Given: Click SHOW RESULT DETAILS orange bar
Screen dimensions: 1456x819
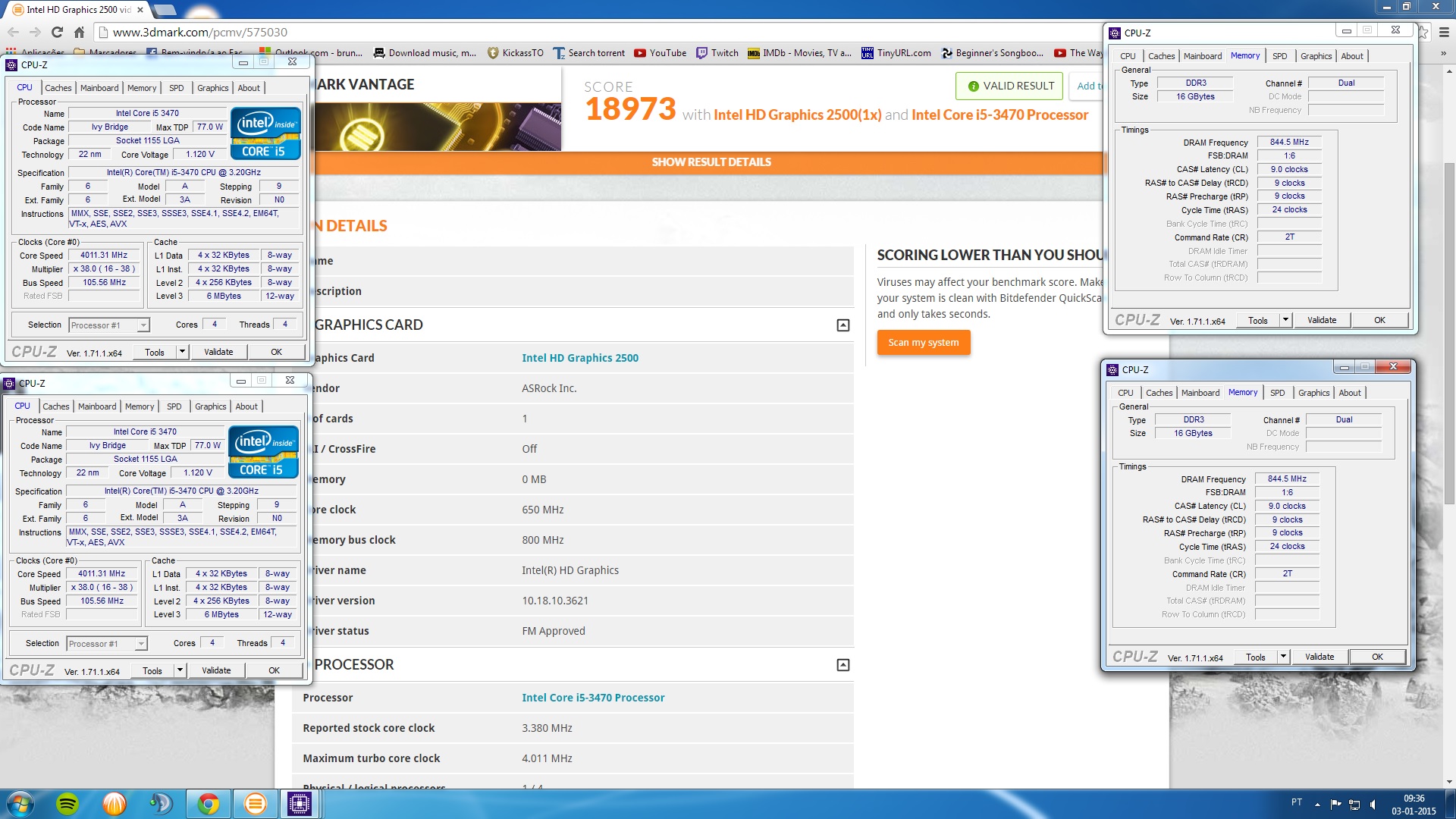Looking at the screenshot, I should point(711,162).
